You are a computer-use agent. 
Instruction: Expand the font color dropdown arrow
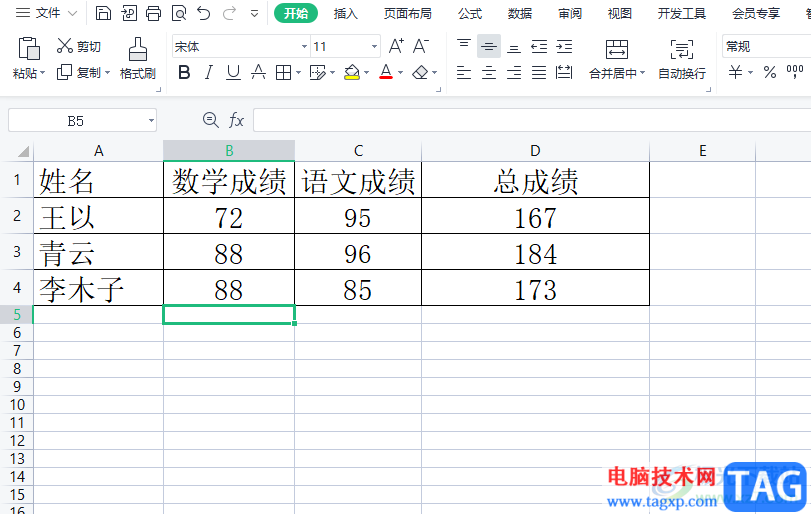coord(400,73)
